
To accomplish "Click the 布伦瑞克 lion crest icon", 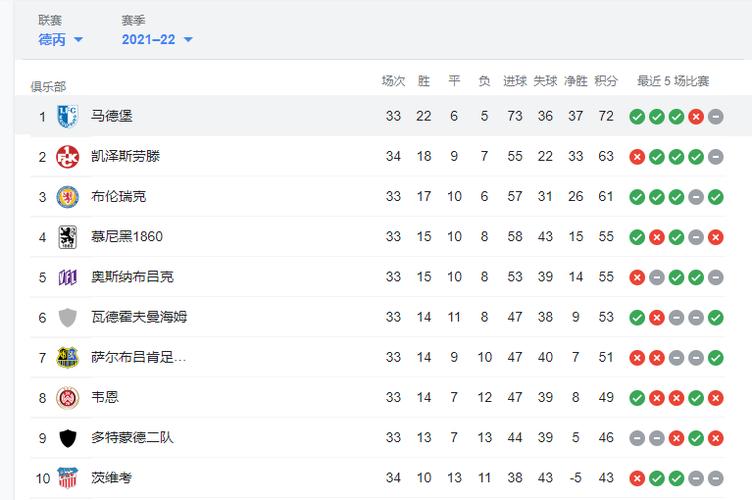I will click(x=67, y=197).
